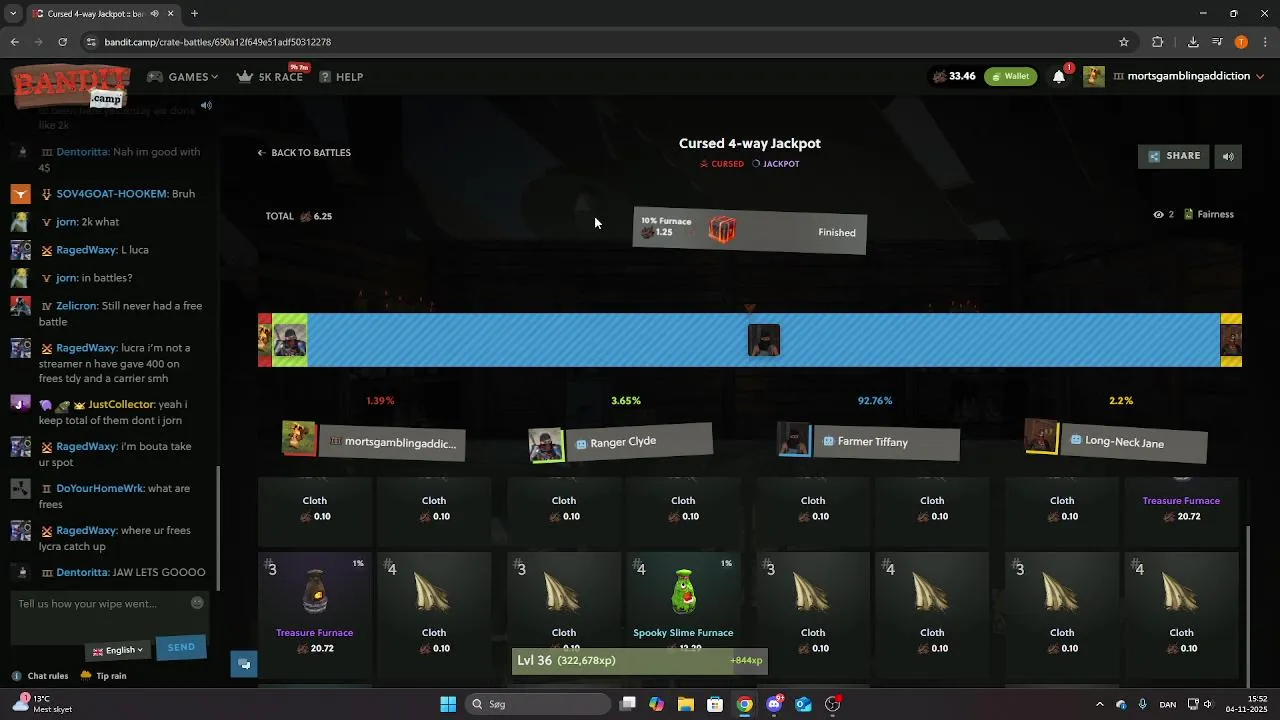Open the browser extensions icon

(x=1158, y=42)
